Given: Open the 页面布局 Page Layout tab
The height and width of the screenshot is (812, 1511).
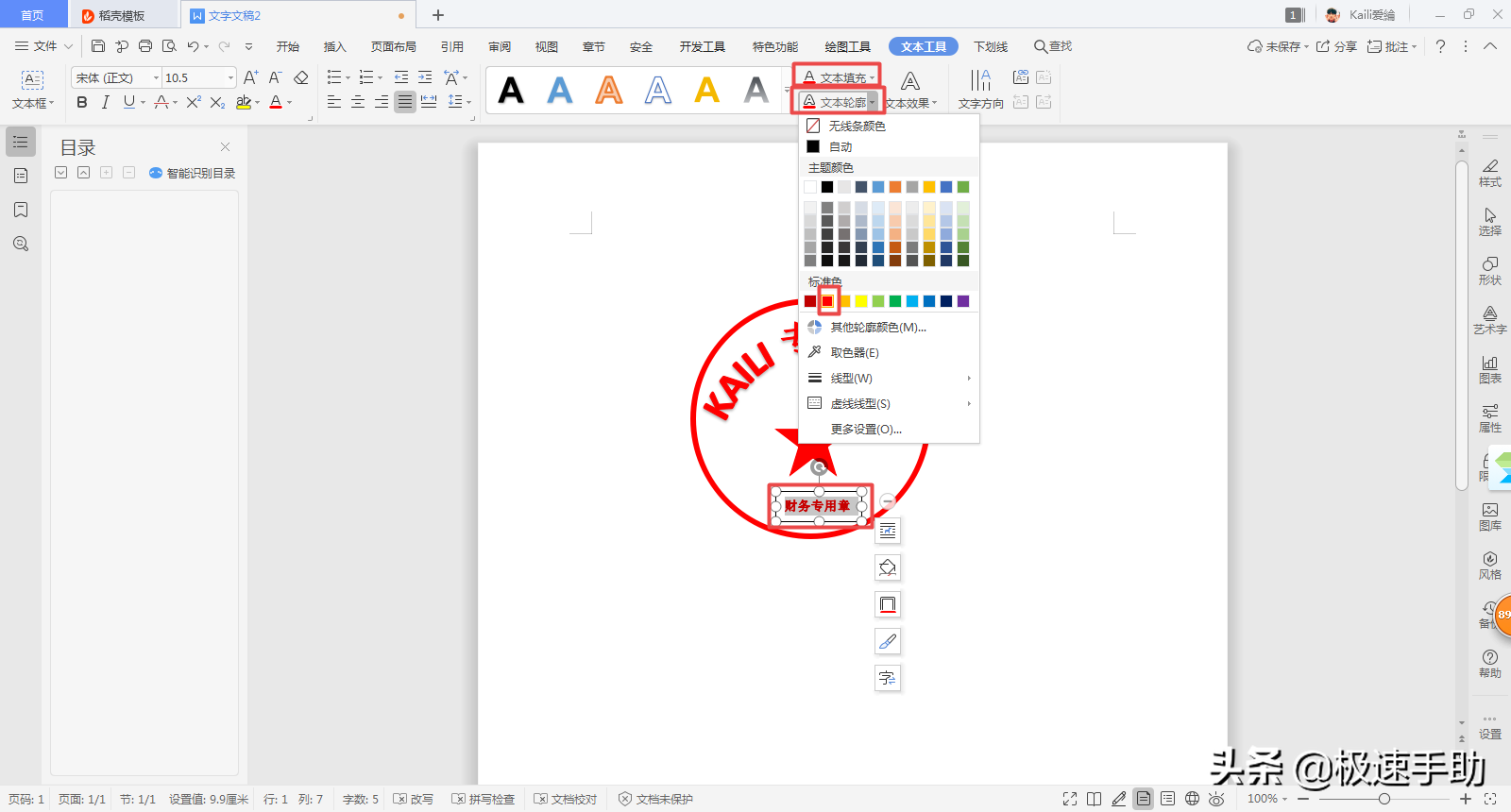Looking at the screenshot, I should pos(394,46).
